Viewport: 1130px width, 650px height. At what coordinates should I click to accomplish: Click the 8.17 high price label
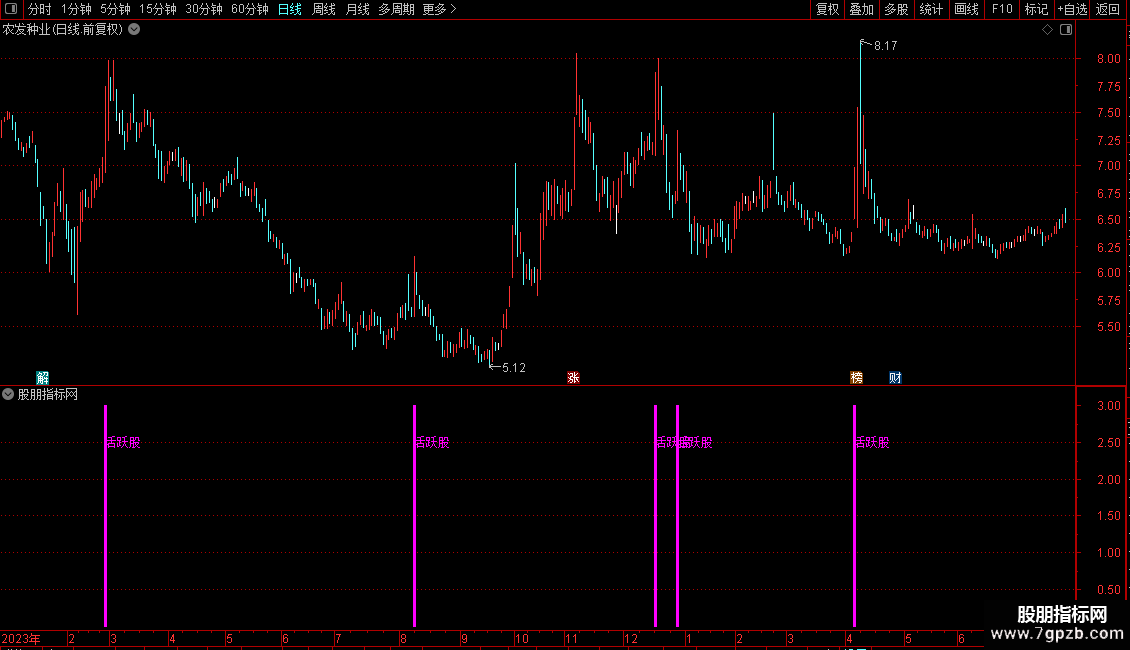point(886,45)
